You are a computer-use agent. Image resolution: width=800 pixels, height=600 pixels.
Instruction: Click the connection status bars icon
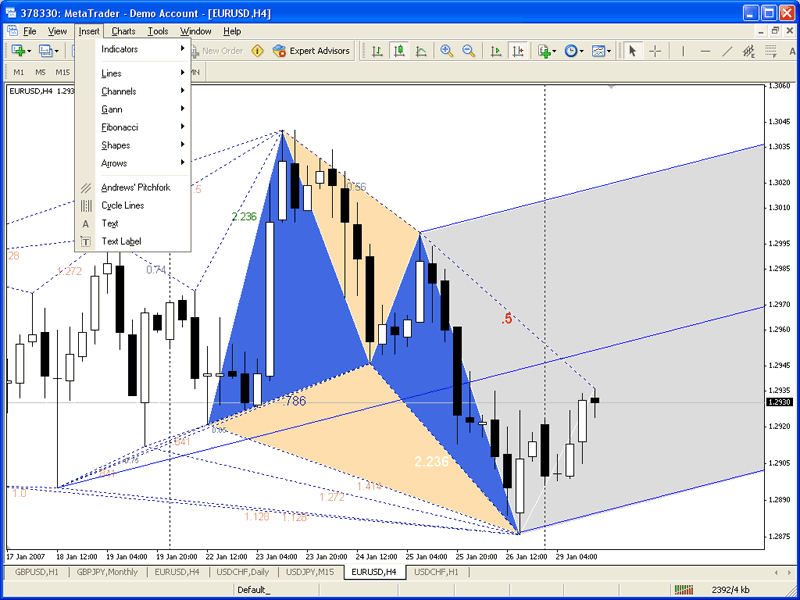tap(684, 590)
